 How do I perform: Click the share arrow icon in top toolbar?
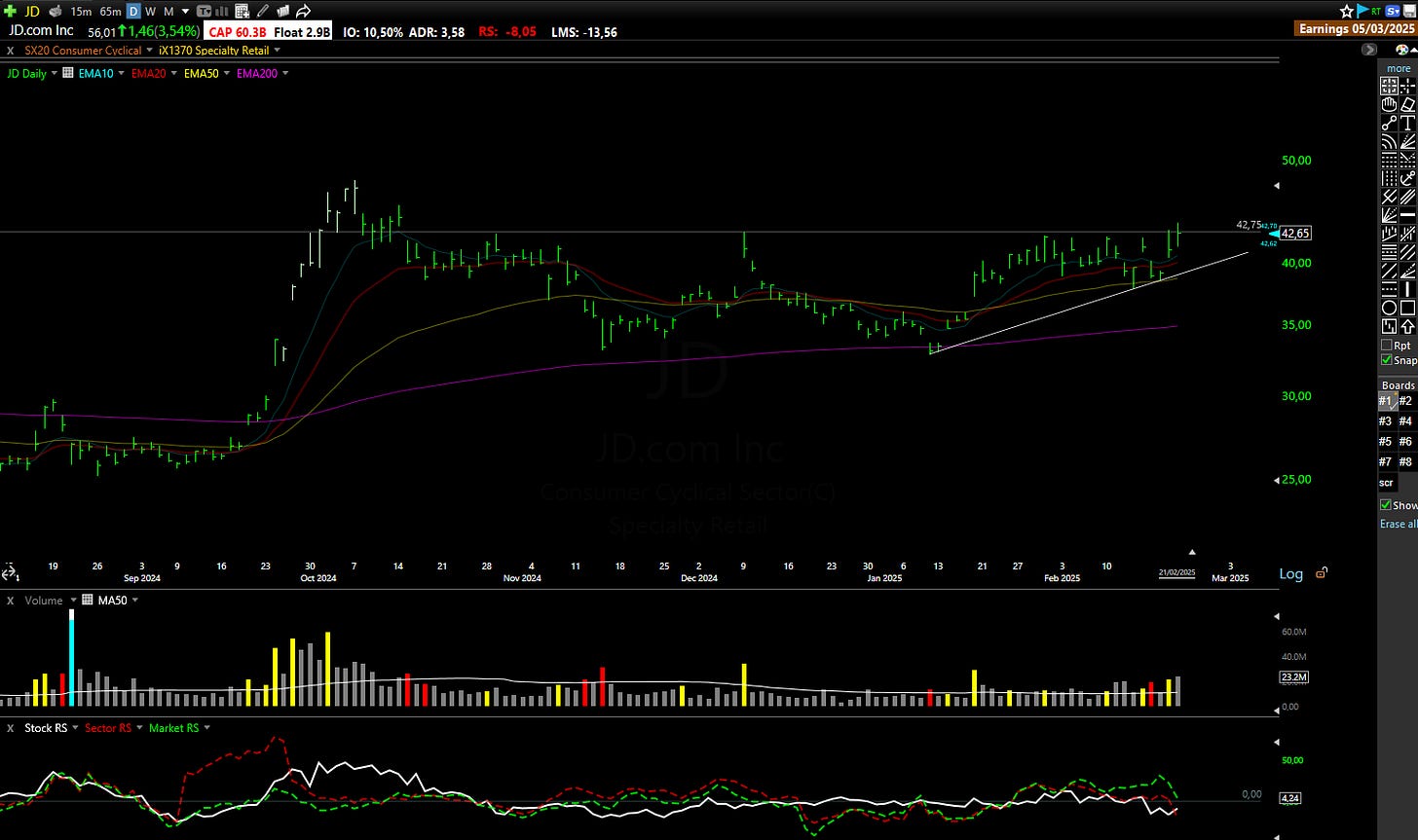pyautogui.click(x=303, y=11)
